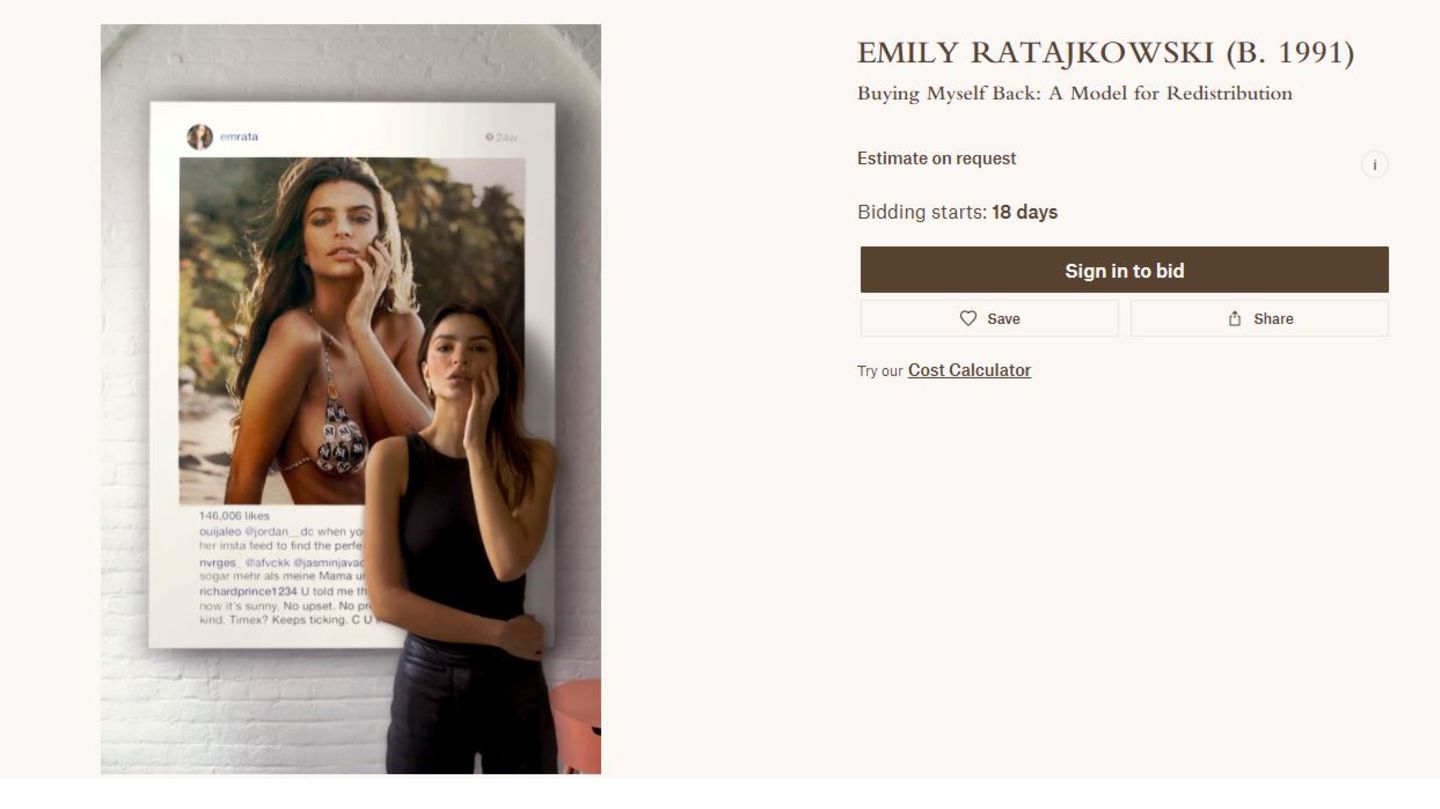Viewport: 1440px width, 809px height.
Task: Click the heart icon beside Save
Action: click(968, 318)
